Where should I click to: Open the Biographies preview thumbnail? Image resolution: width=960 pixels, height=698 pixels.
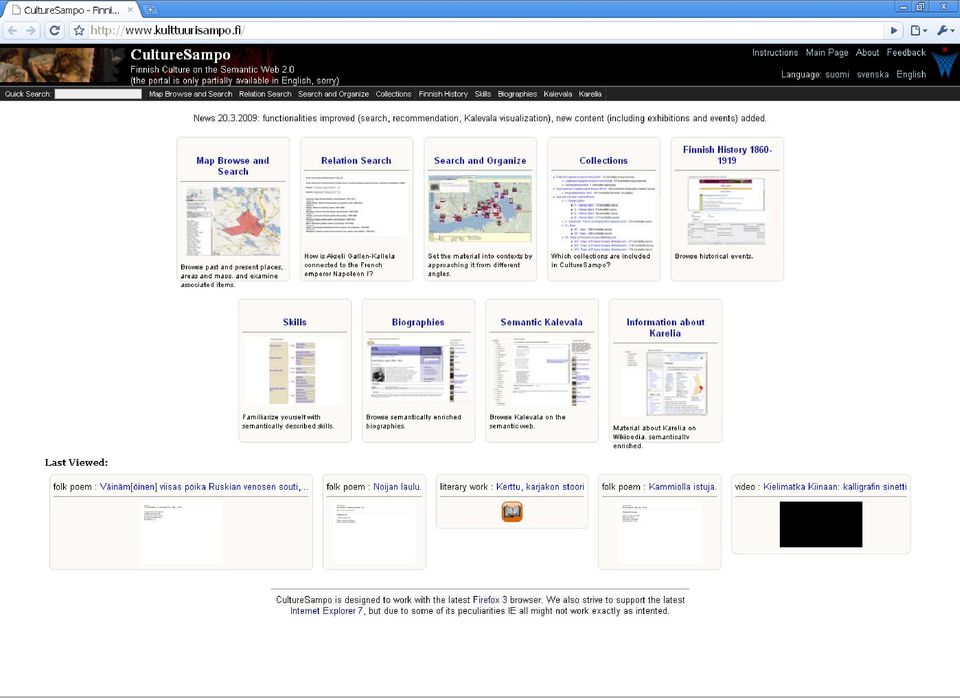(418, 372)
